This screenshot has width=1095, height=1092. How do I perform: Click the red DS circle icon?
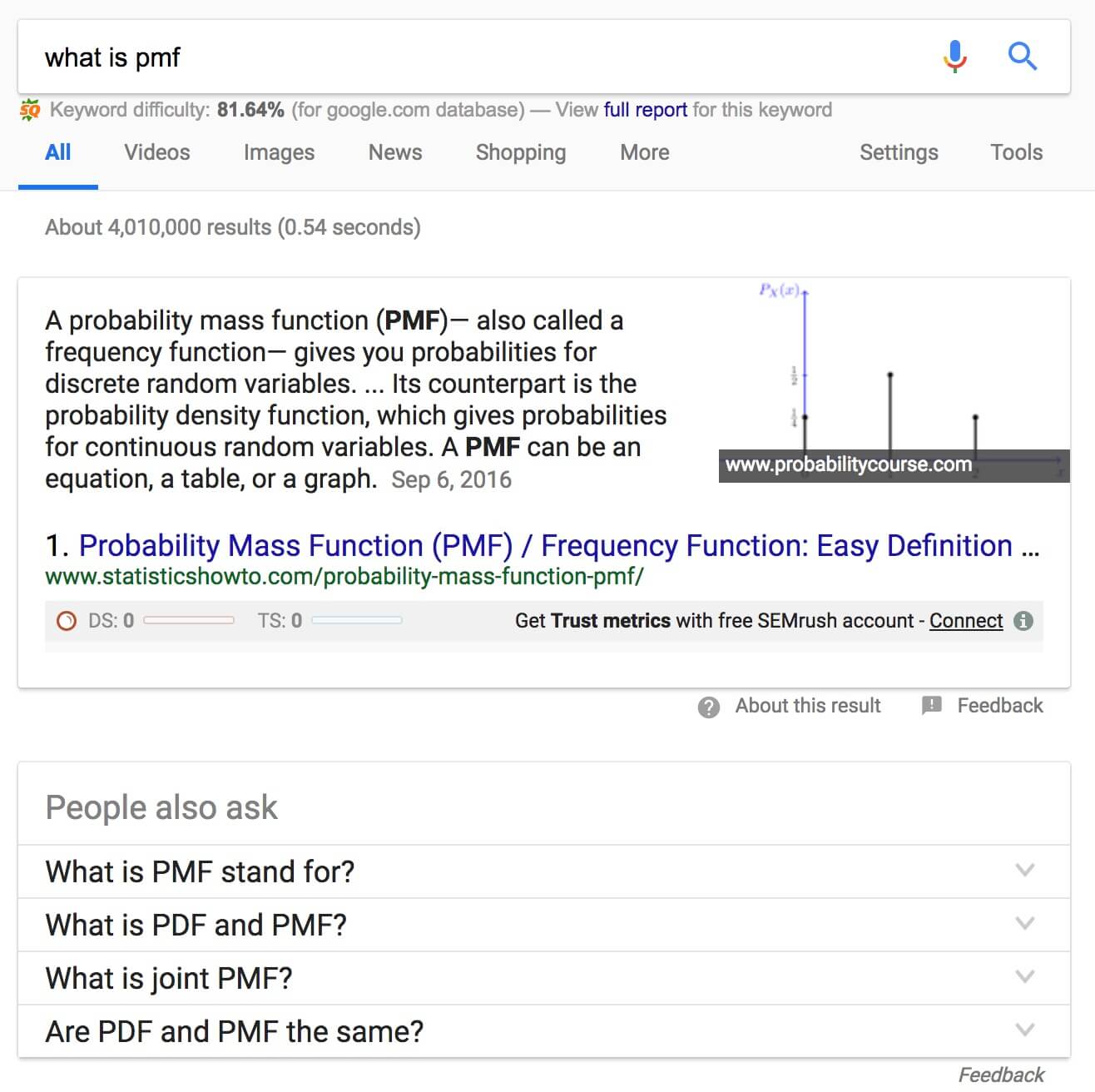click(66, 621)
